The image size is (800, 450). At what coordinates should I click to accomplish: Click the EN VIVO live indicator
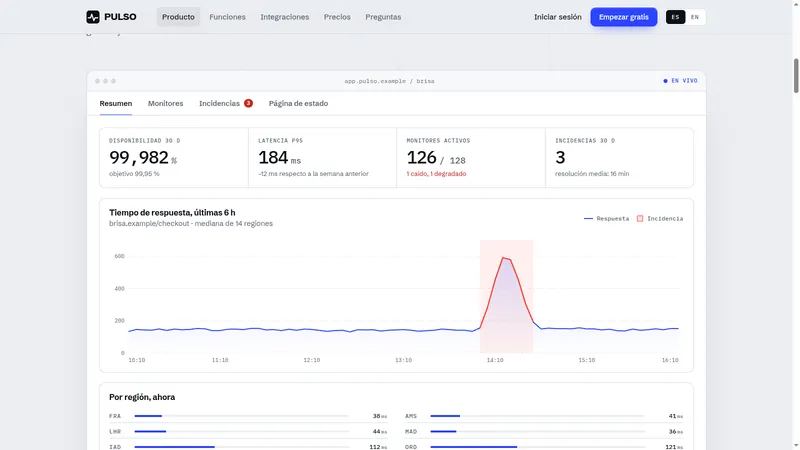click(680, 81)
